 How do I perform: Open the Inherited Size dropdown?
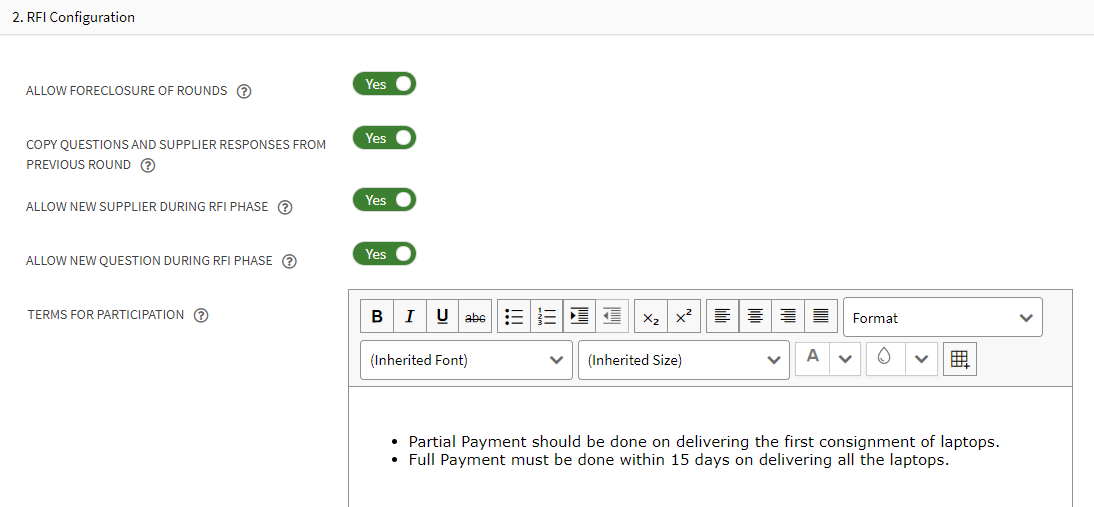coord(683,360)
